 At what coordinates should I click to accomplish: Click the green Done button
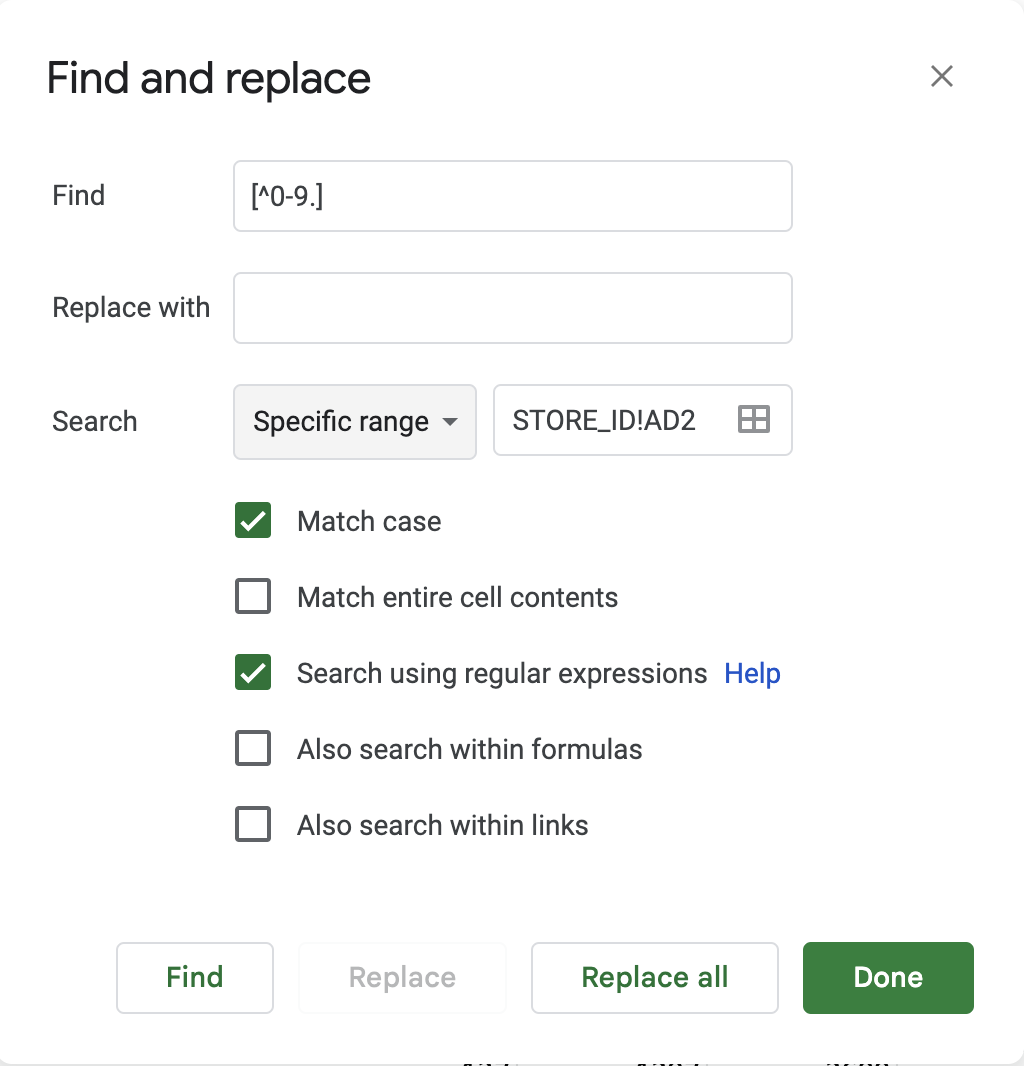coord(888,978)
